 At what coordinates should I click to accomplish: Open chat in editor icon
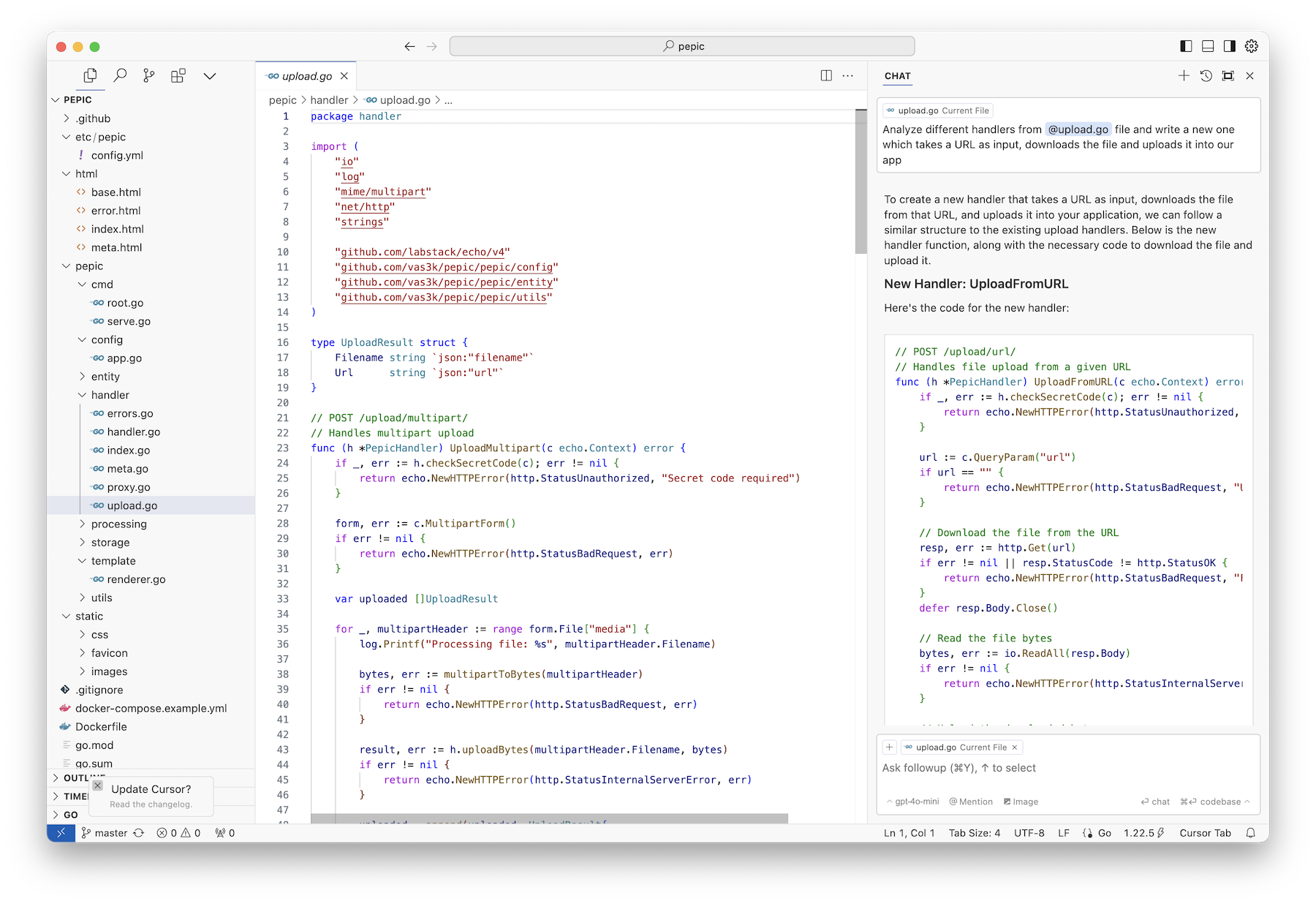click(x=1228, y=75)
